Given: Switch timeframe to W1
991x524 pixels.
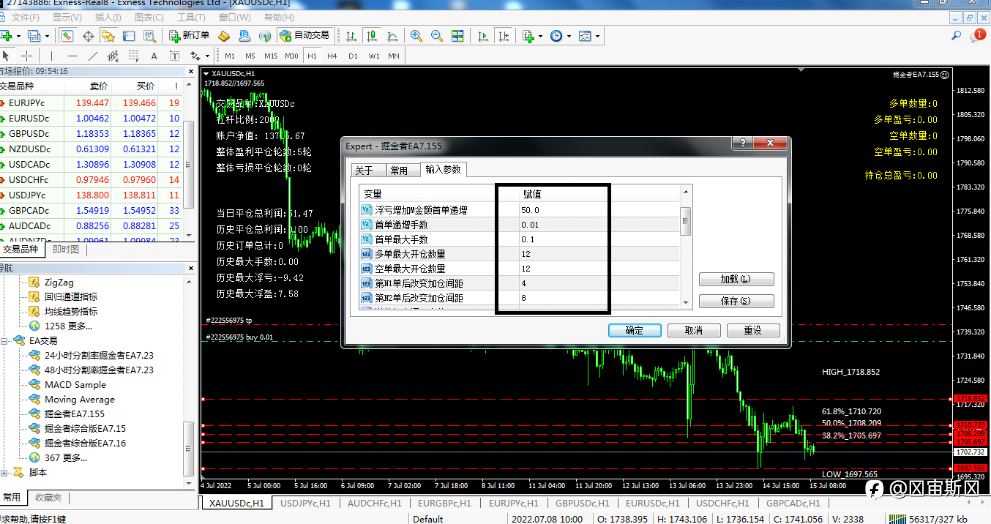Looking at the screenshot, I should coord(374,56).
